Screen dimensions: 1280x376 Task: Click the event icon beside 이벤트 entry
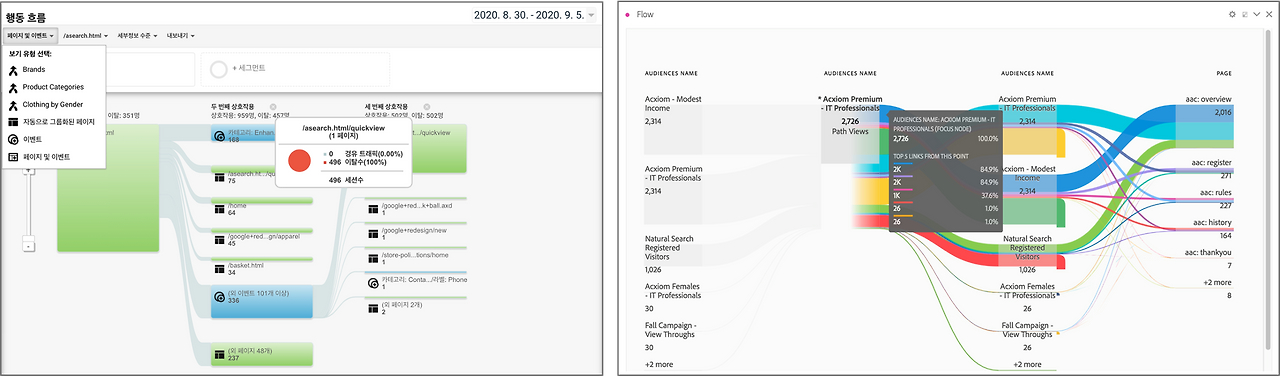tap(13, 139)
